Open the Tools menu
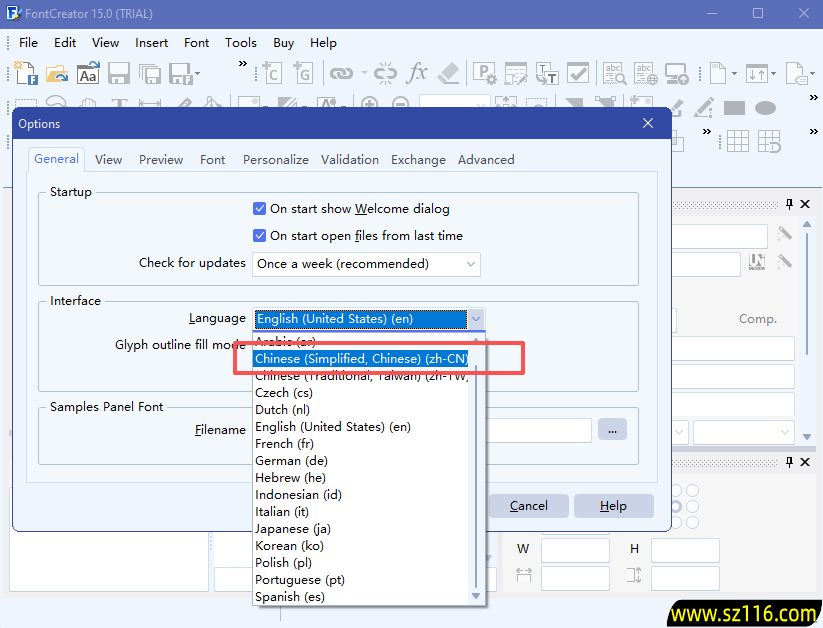This screenshot has width=823, height=628. tap(241, 43)
